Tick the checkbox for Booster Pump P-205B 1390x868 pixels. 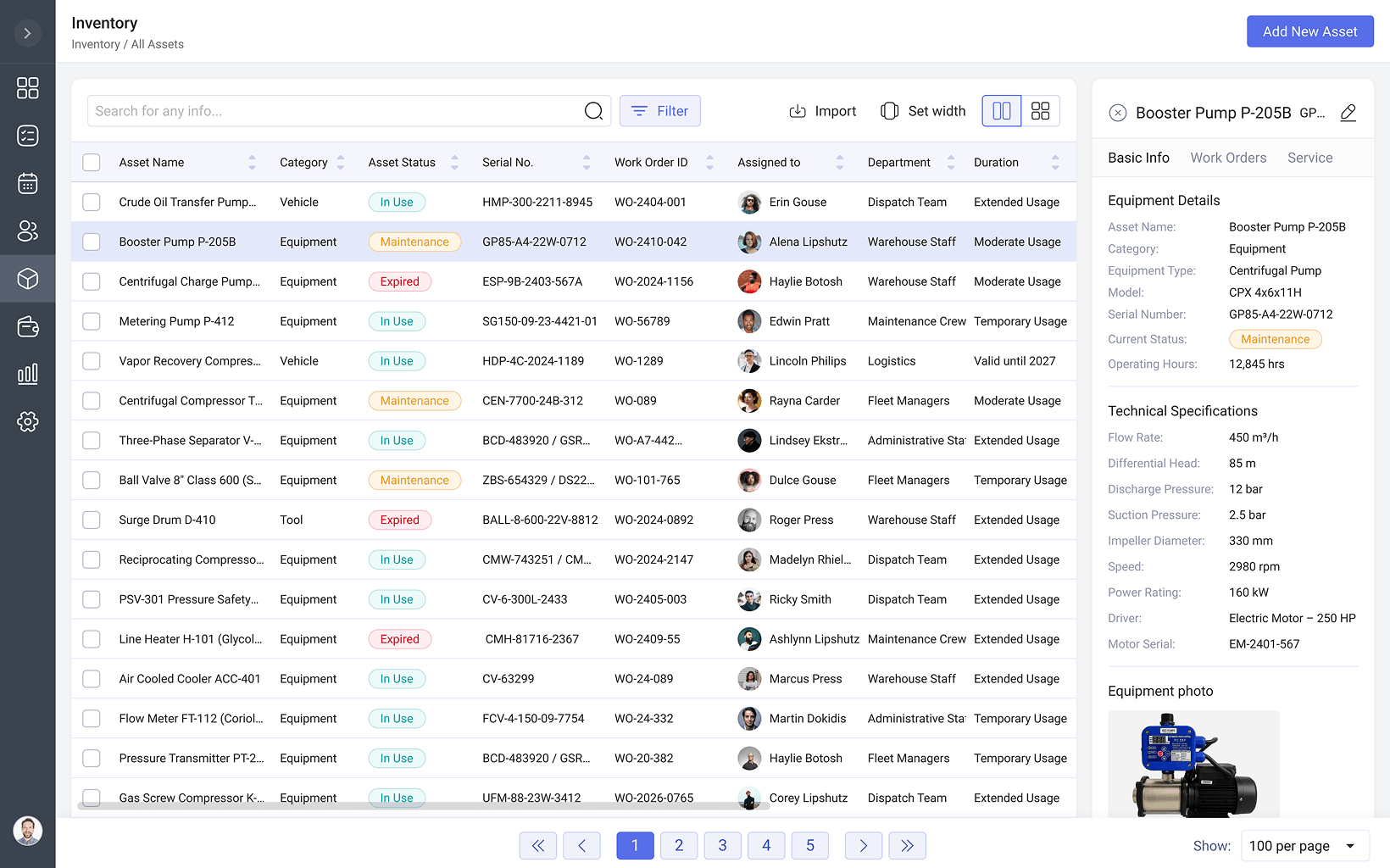pyautogui.click(x=92, y=242)
